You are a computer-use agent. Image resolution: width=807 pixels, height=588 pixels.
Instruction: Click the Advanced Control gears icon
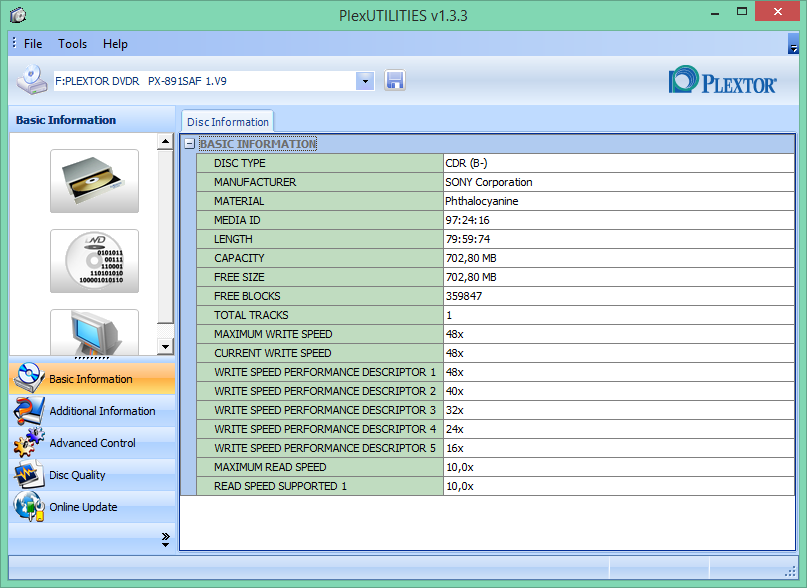[x=29, y=443]
